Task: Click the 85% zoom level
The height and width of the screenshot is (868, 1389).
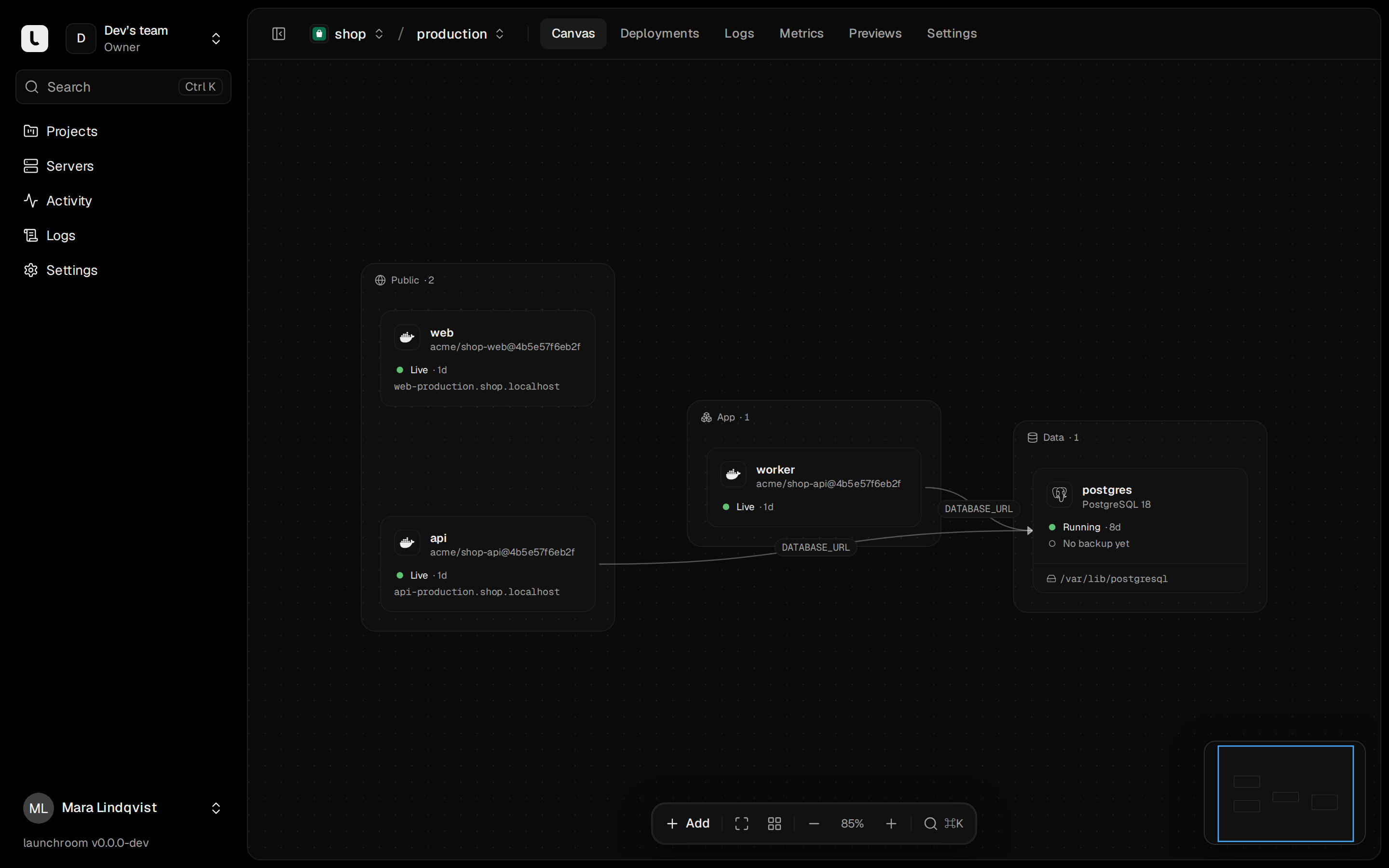Action: 852,824
